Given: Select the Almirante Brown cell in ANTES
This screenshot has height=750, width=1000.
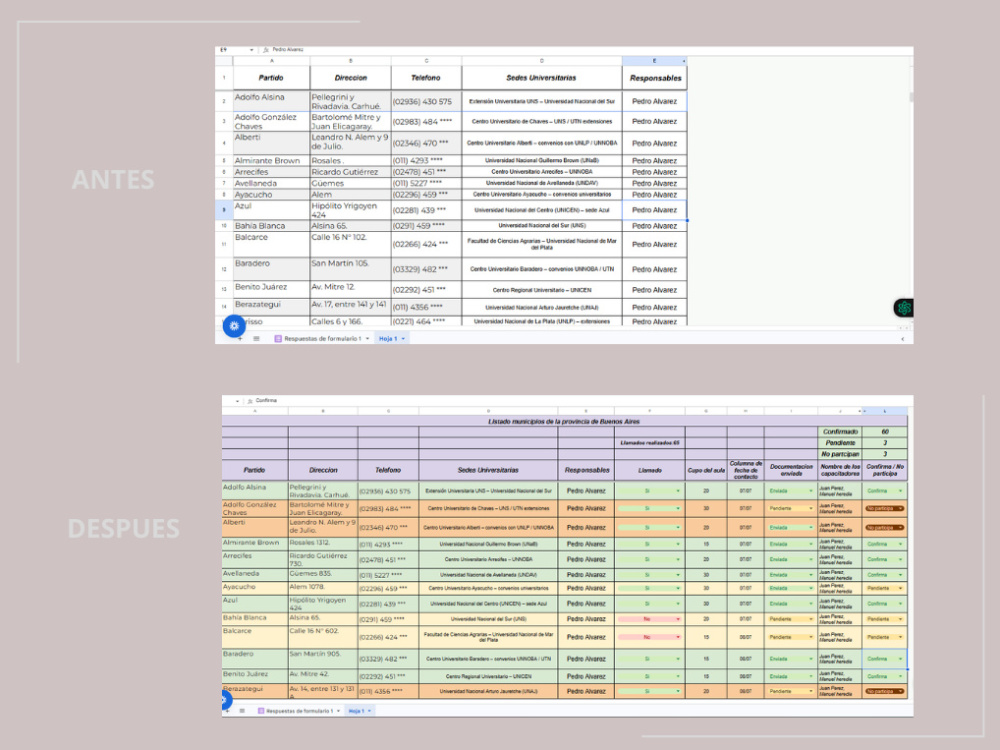Looking at the screenshot, I should (x=272, y=161).
